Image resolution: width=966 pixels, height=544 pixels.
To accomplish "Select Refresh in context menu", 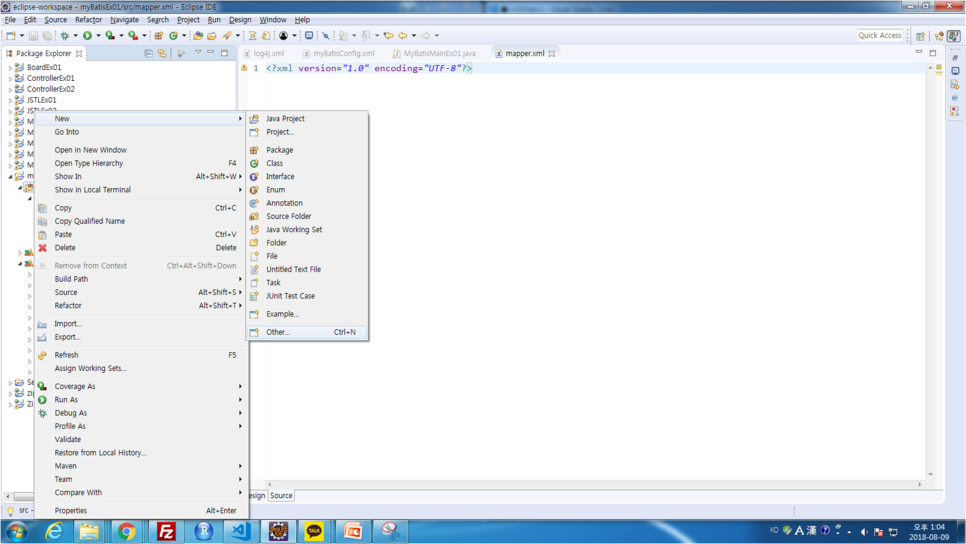I will (x=140, y=355).
